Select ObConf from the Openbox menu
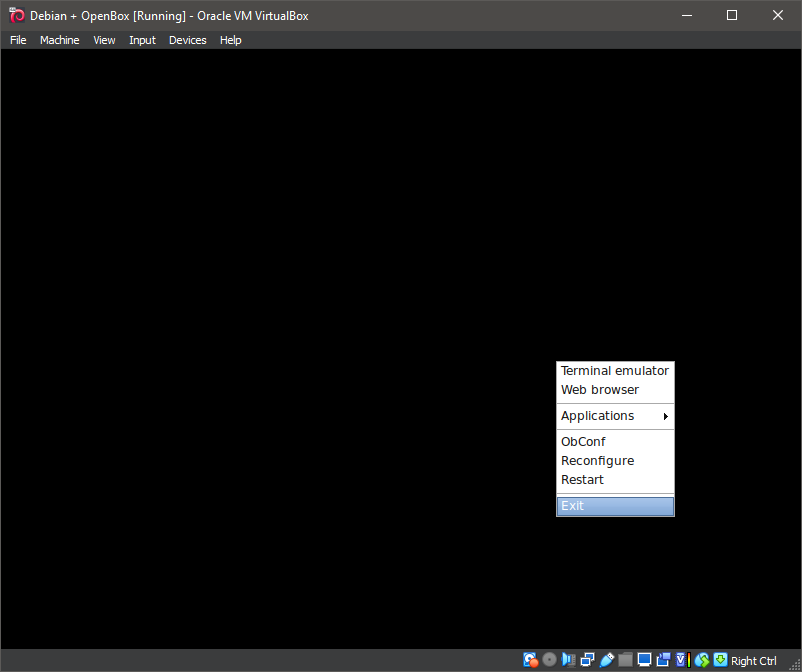The width and height of the screenshot is (802, 672). click(x=583, y=441)
